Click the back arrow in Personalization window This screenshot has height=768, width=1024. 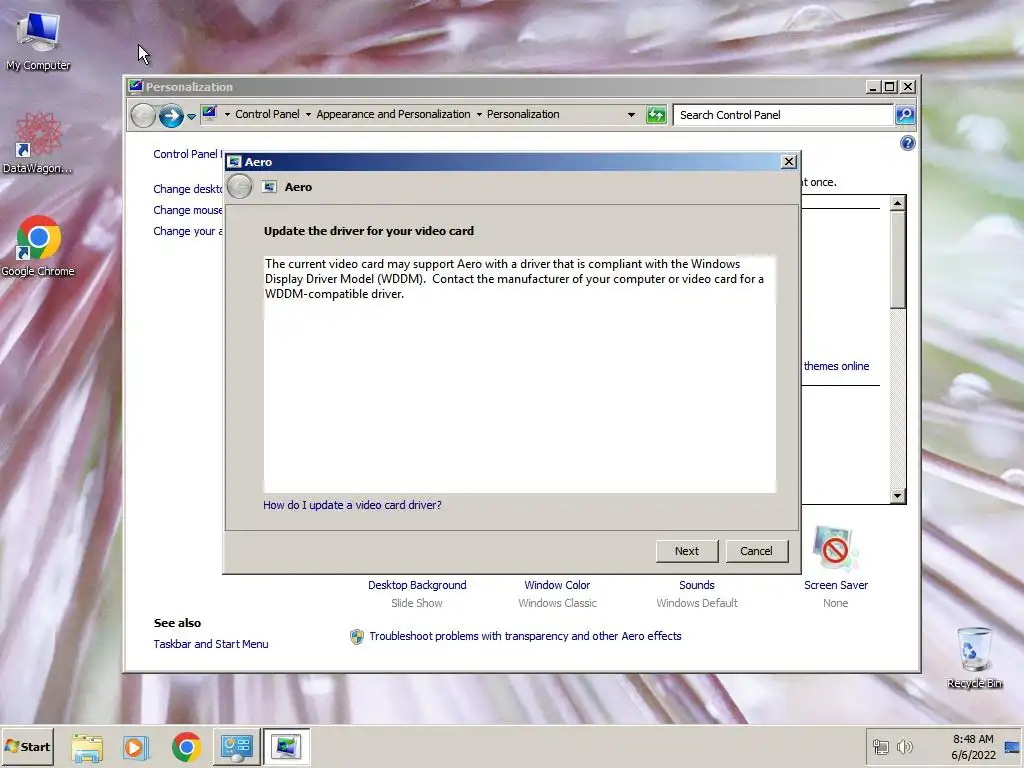point(143,116)
